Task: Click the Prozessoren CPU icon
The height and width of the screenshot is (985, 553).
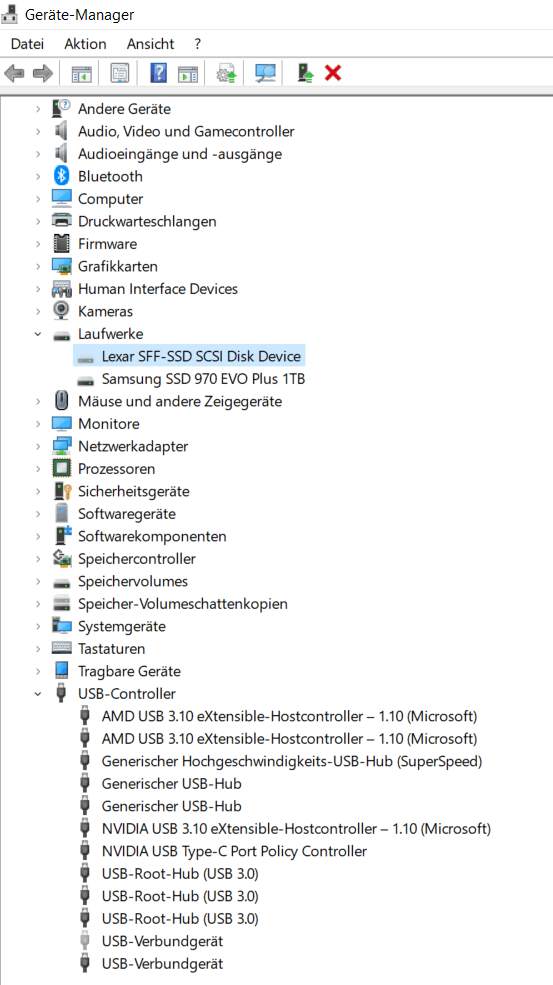Action: 62,469
